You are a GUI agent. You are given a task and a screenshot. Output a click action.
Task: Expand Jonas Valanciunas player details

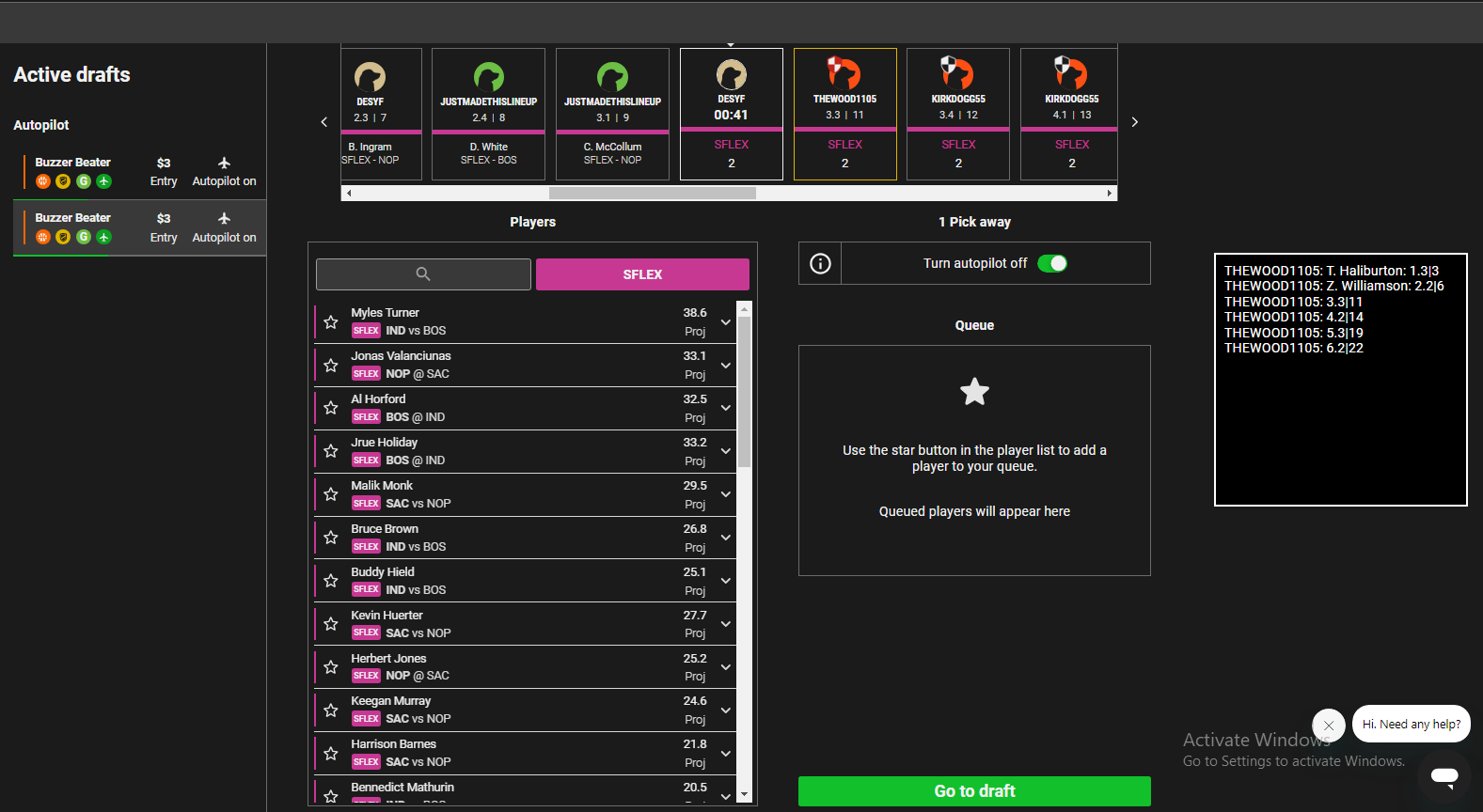coord(726,365)
